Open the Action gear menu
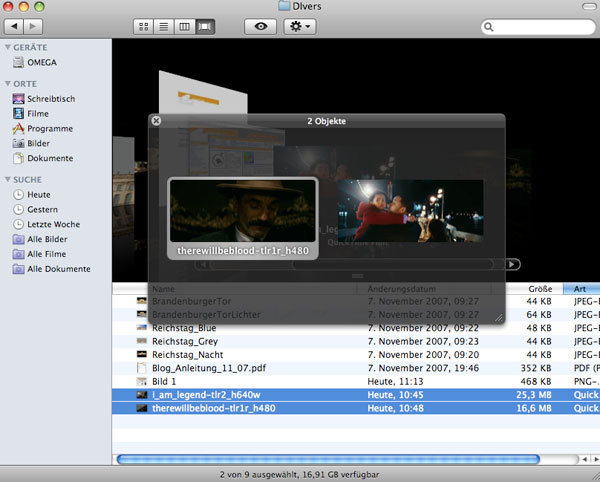Screen dimensions: 600x482 point(300,26)
